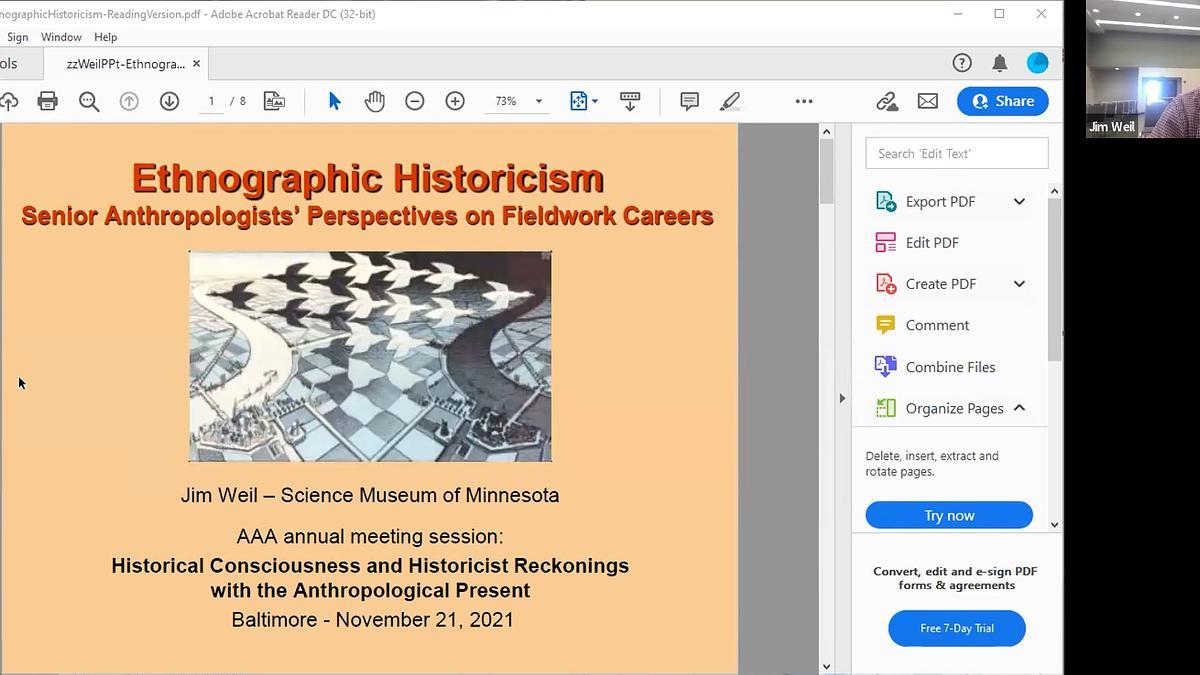Click the tools pane scrollbar up arrow

click(x=1055, y=190)
